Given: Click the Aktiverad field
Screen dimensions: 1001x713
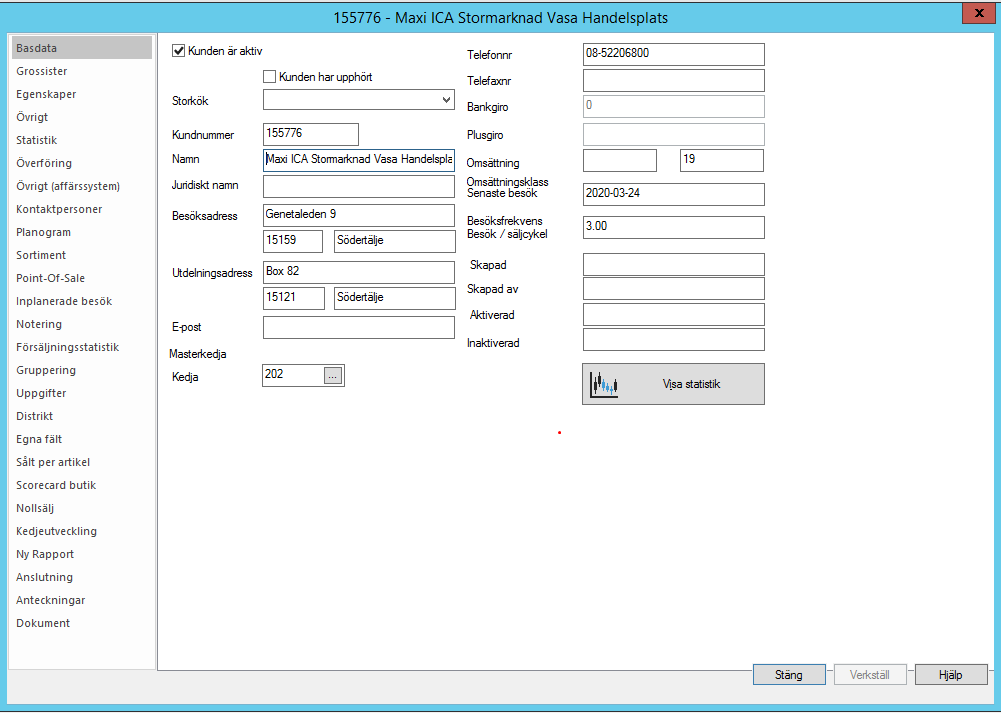Looking at the screenshot, I should [674, 315].
